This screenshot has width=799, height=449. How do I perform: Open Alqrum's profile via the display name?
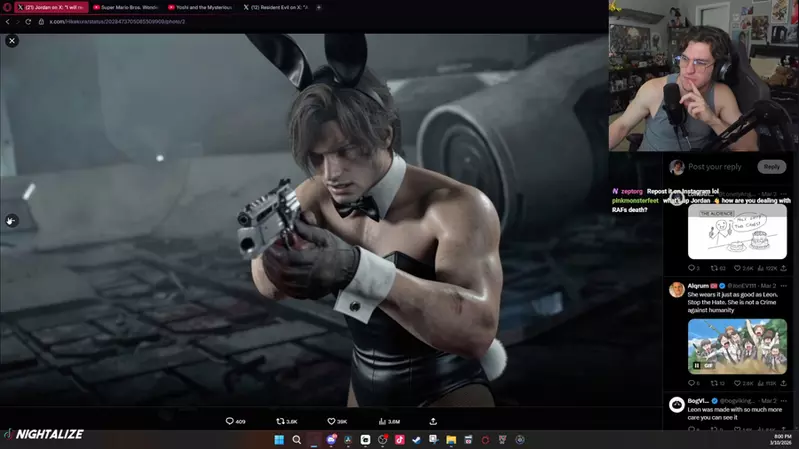tap(698, 286)
